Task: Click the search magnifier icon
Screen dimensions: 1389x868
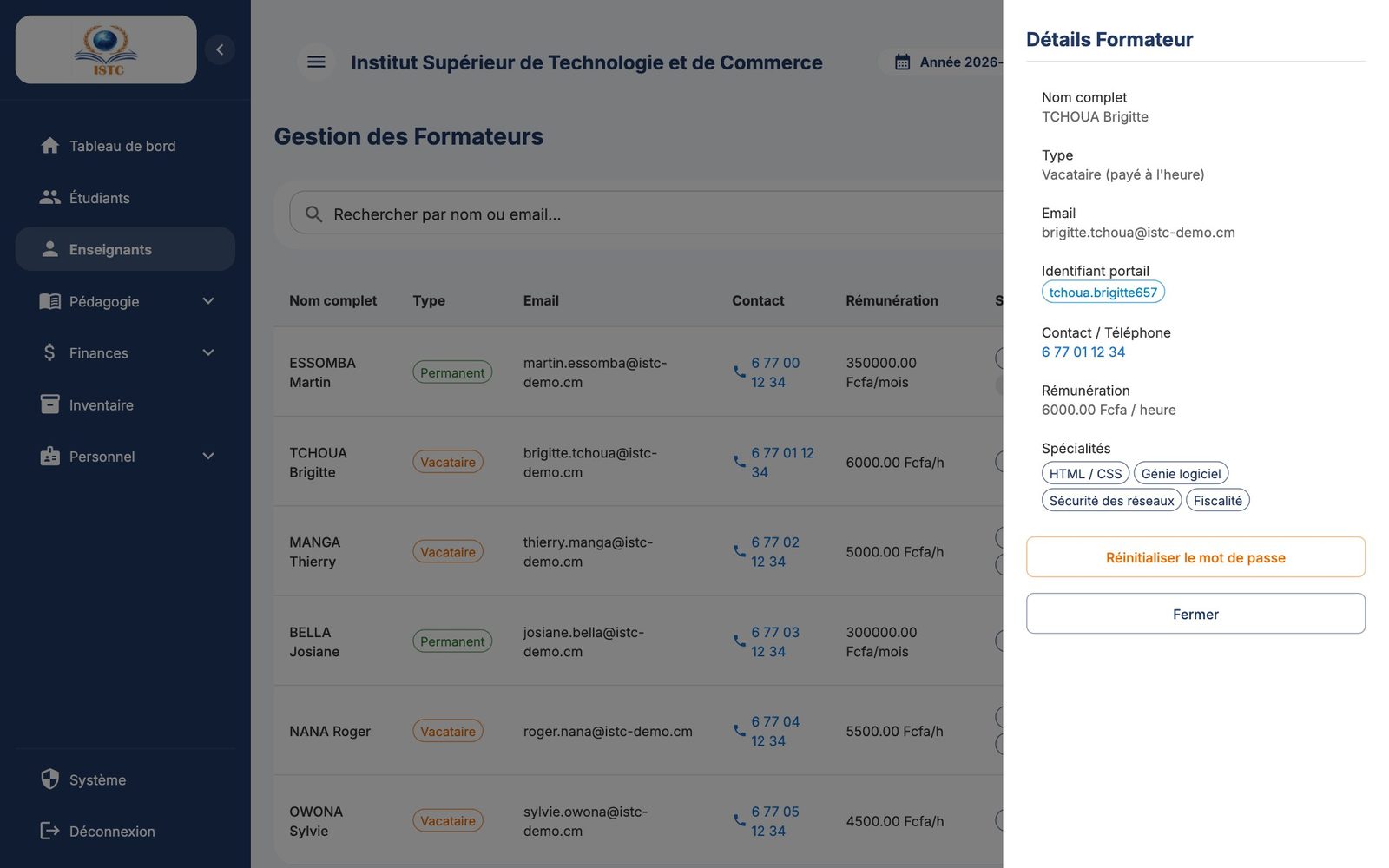Action: [314, 214]
